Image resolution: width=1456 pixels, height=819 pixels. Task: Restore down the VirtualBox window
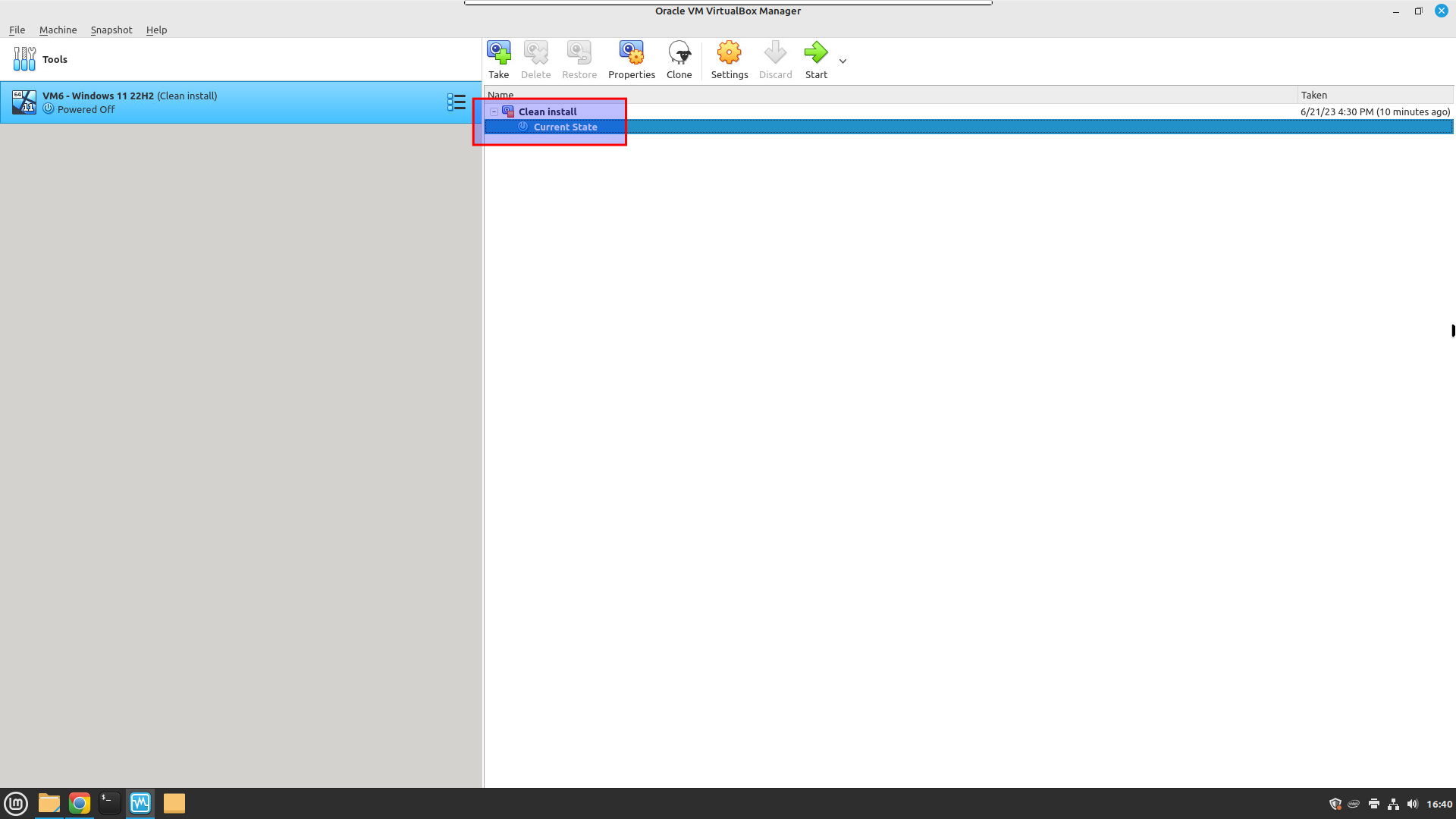(1418, 11)
